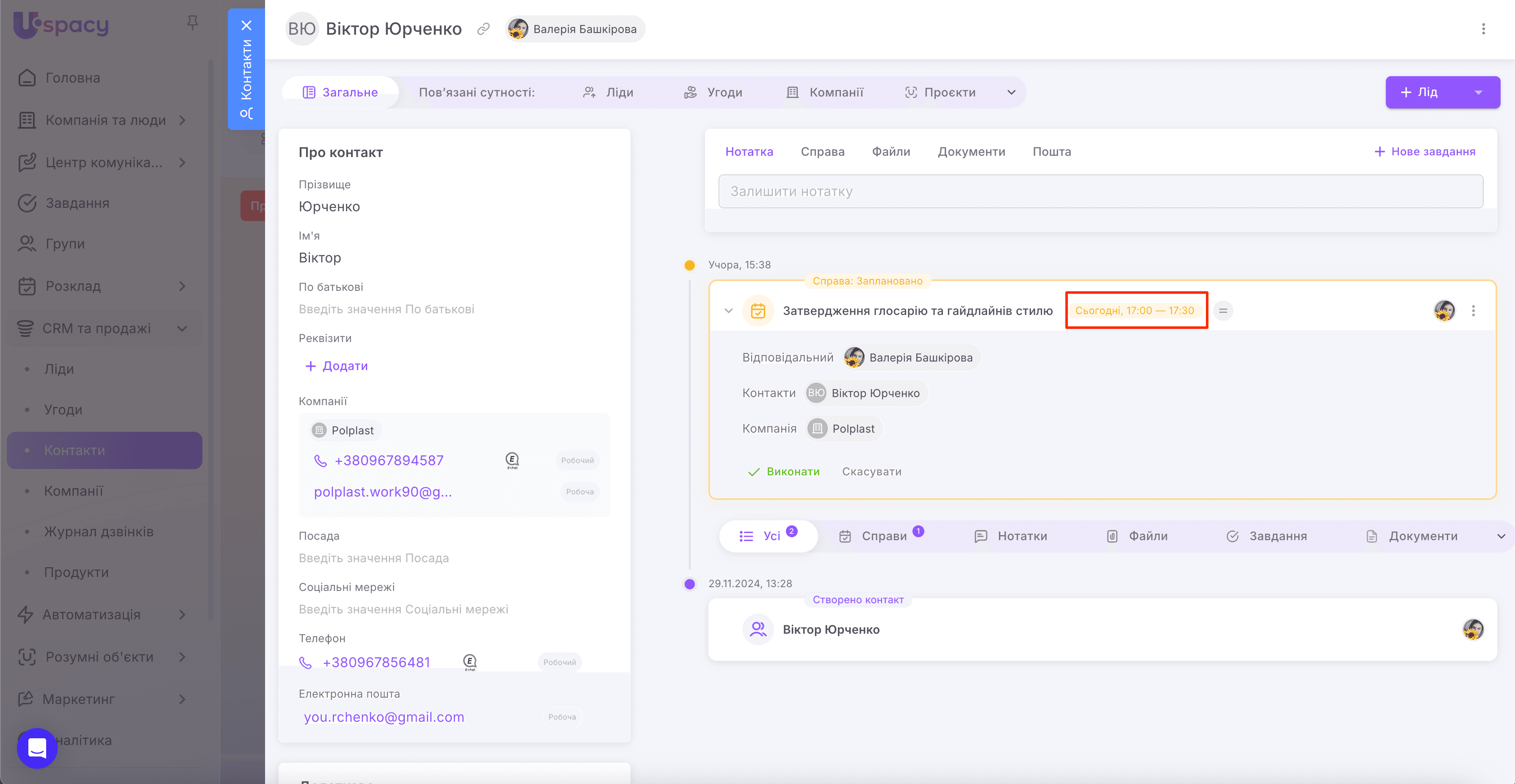The image size is (1515, 784).
Task: Expand the Маркетинг submenu
Action: pos(182,699)
